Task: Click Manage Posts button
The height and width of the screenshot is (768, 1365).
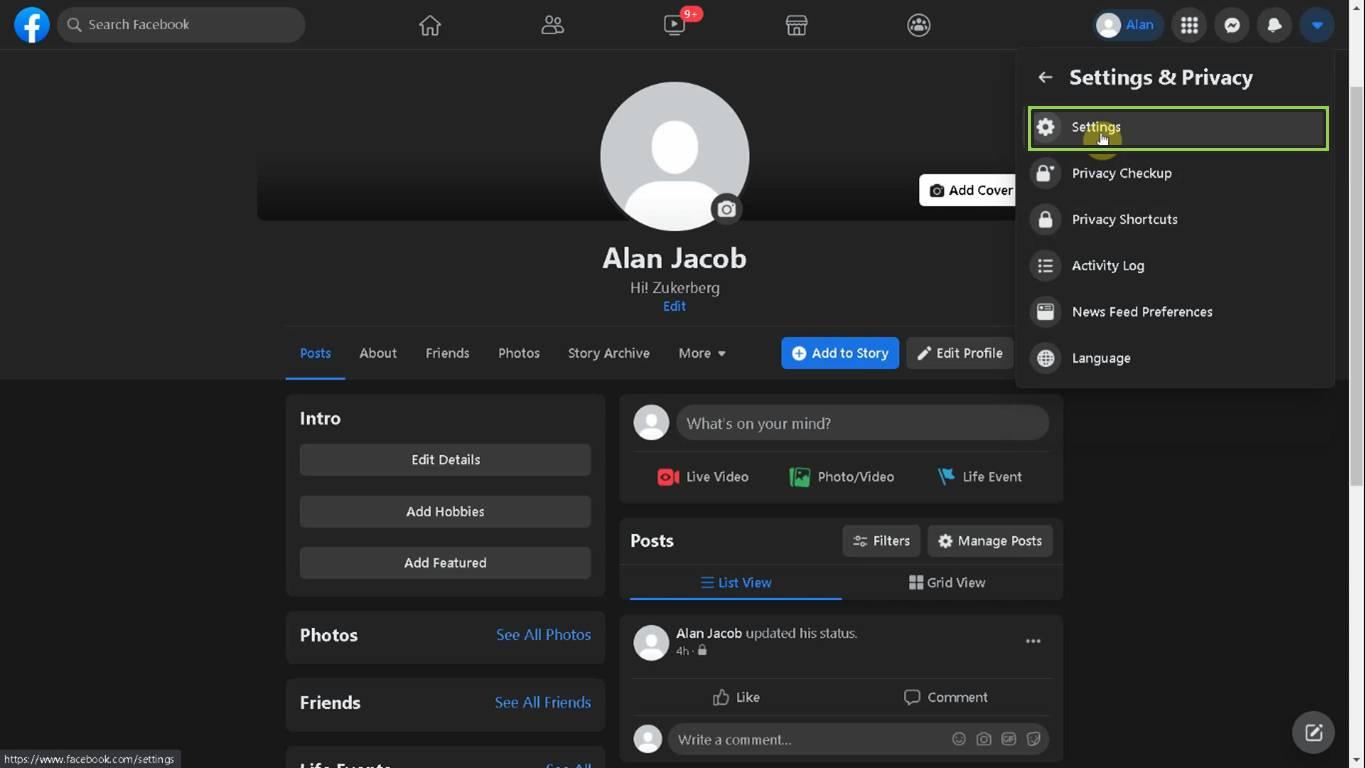Action: (989, 541)
